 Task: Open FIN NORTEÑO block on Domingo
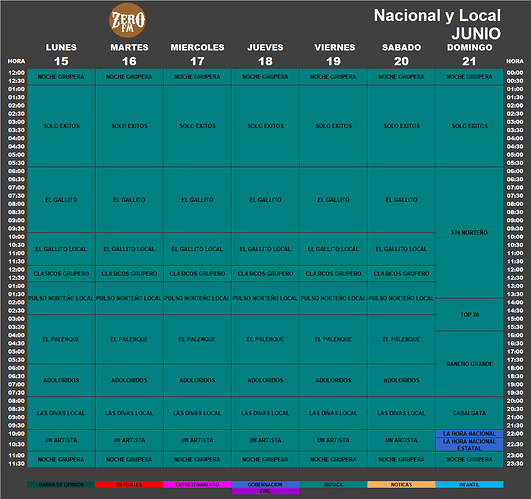(x=469, y=233)
